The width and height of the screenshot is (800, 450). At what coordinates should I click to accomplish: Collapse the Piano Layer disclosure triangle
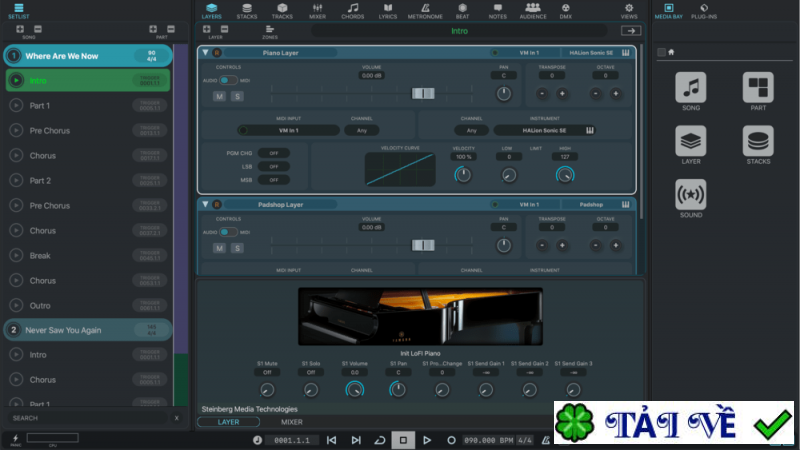click(x=205, y=52)
